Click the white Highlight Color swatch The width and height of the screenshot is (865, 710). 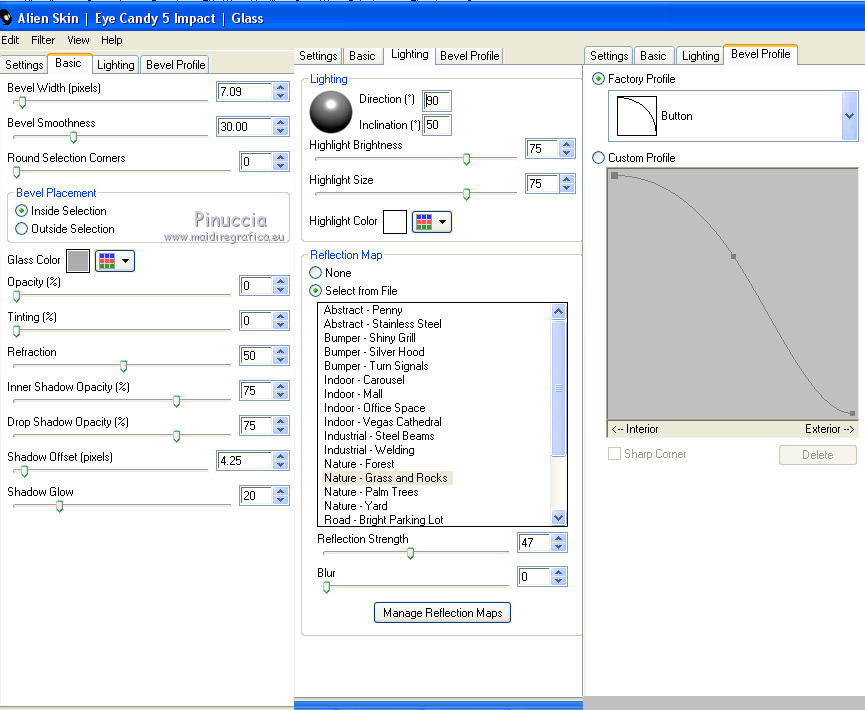[395, 221]
